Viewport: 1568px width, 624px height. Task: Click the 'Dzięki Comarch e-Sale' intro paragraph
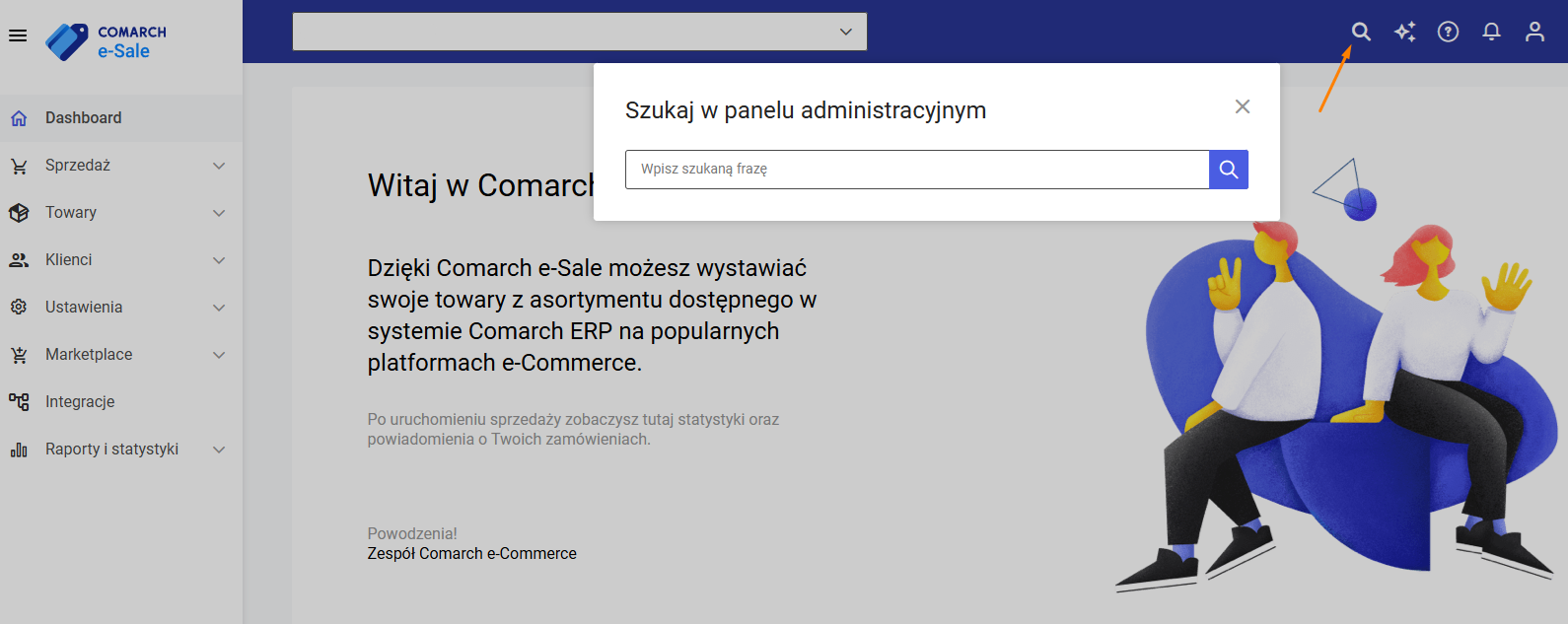point(593,315)
